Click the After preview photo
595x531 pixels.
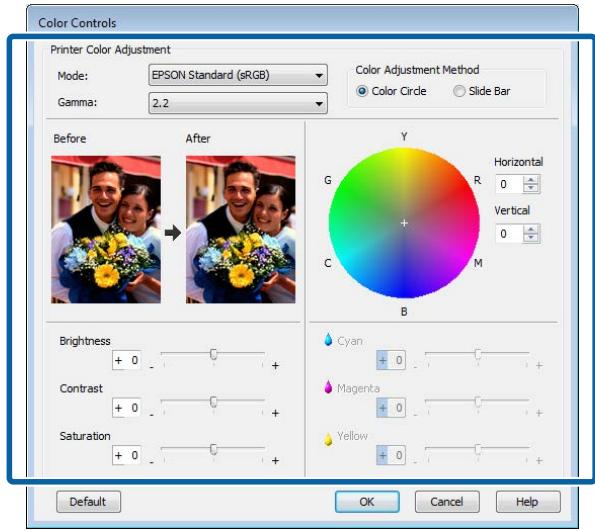click(241, 229)
